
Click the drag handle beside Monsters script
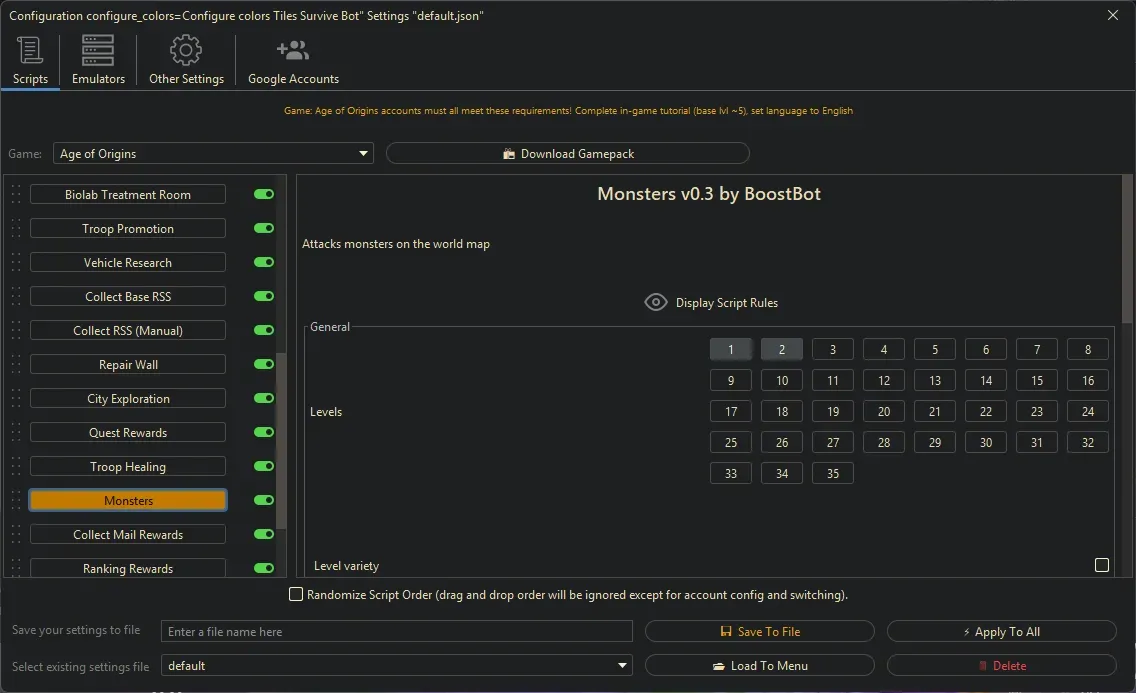[16, 501]
